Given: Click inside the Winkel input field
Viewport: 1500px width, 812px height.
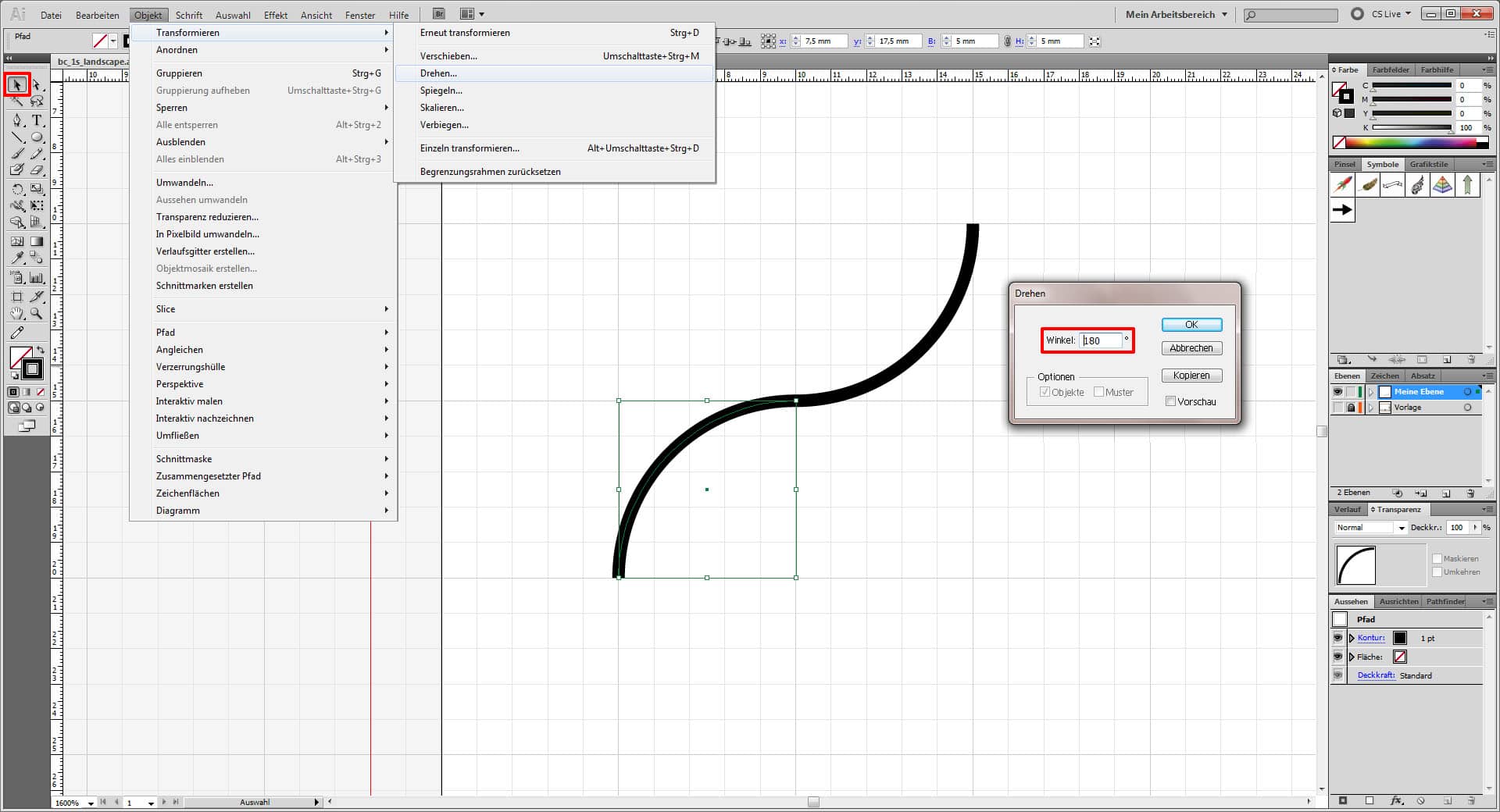Looking at the screenshot, I should 1100,340.
